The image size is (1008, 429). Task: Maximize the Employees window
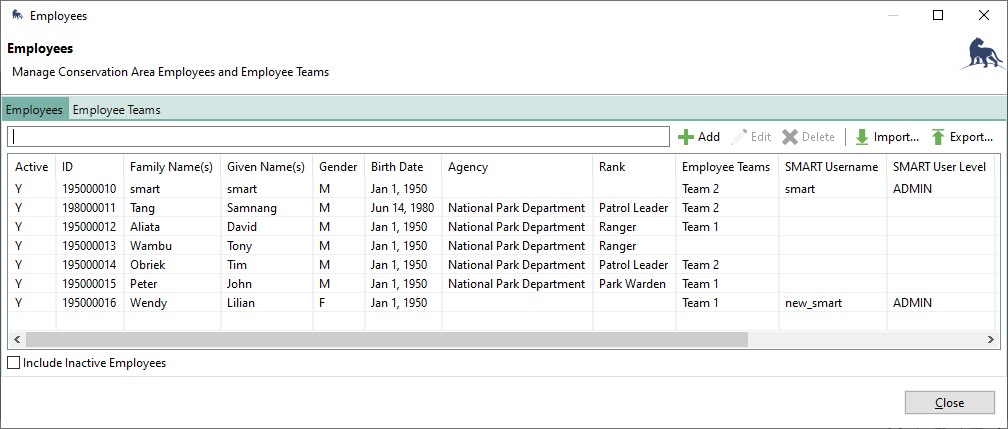(x=938, y=16)
